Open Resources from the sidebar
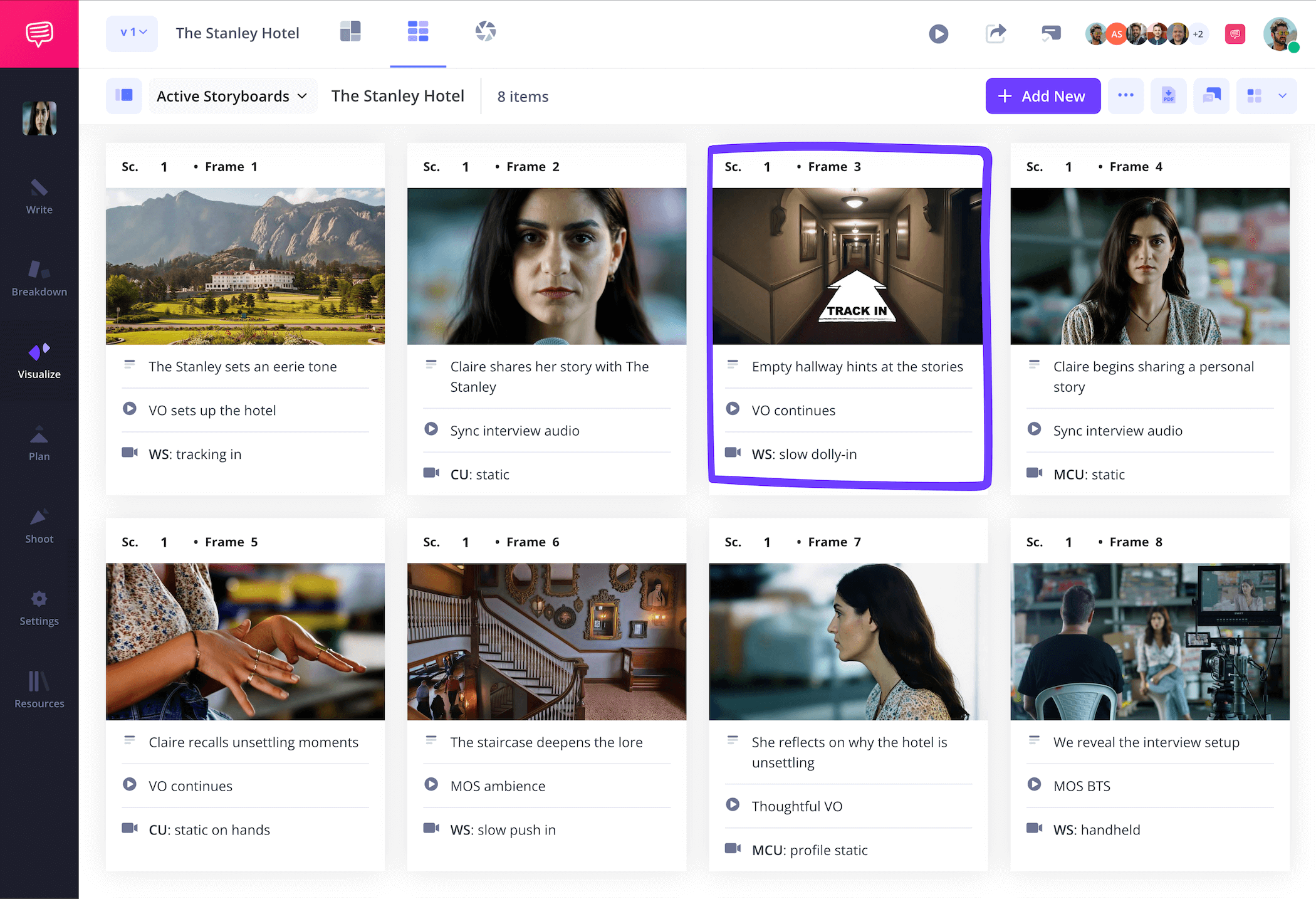 tap(39, 688)
